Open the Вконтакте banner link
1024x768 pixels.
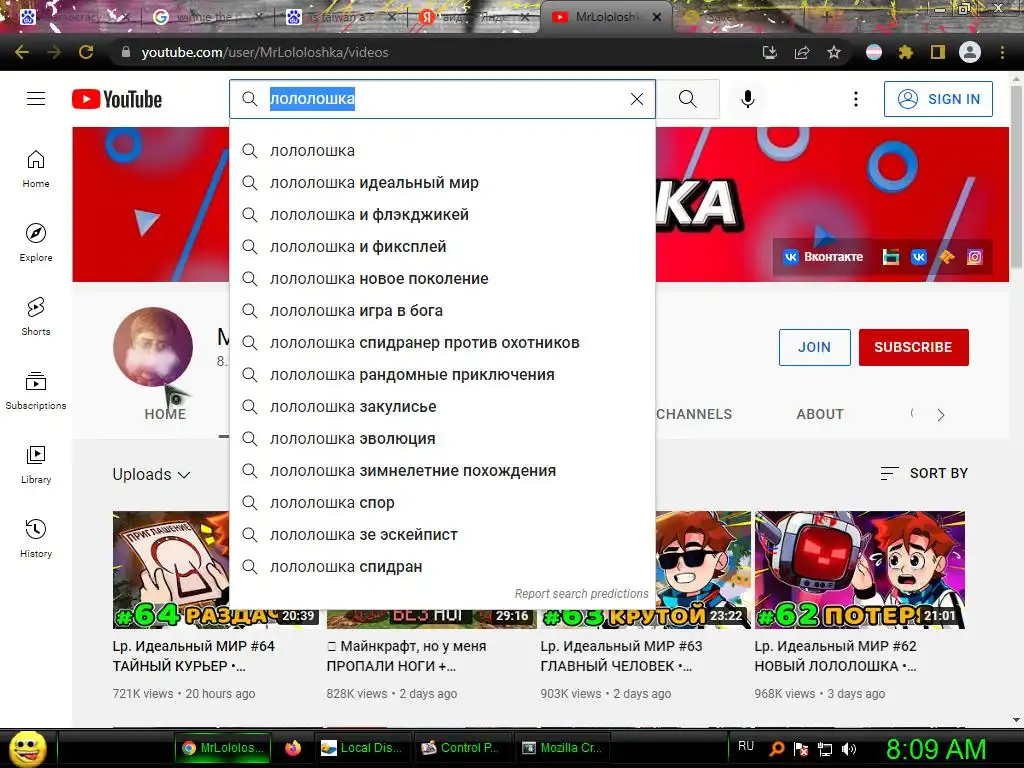click(x=823, y=257)
